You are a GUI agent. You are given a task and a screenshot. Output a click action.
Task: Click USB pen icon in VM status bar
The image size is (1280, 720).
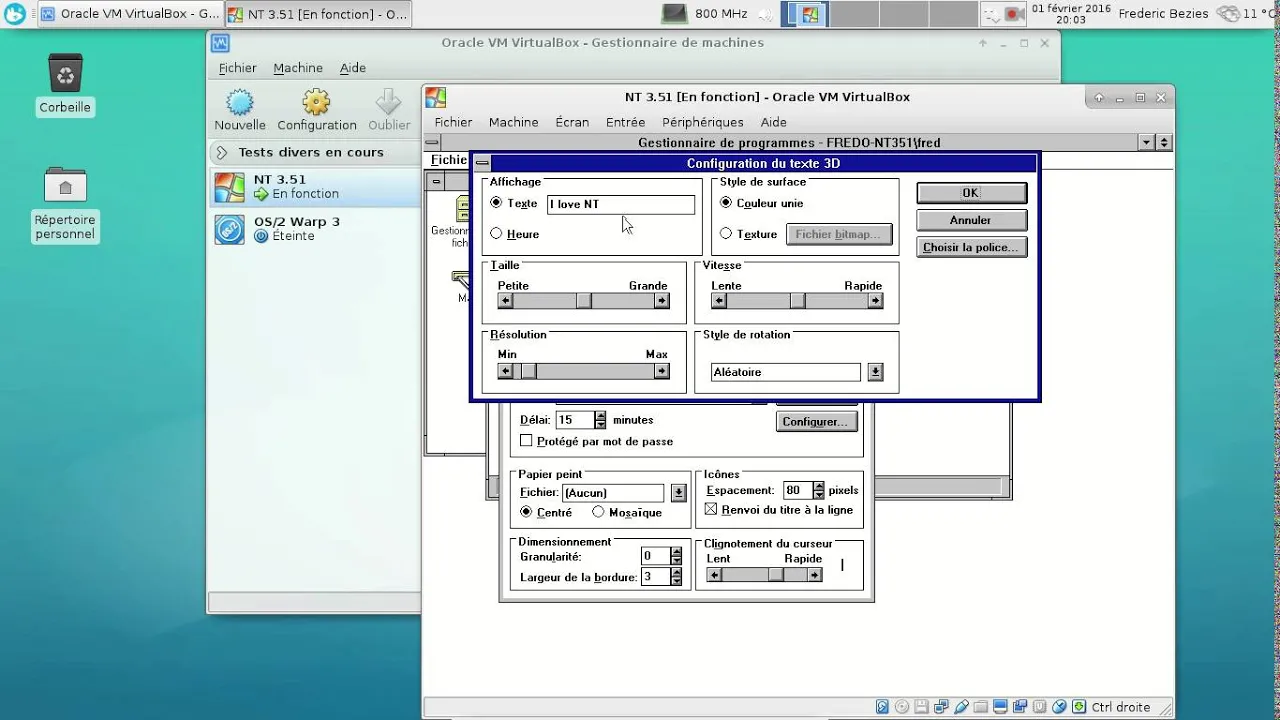(961, 707)
